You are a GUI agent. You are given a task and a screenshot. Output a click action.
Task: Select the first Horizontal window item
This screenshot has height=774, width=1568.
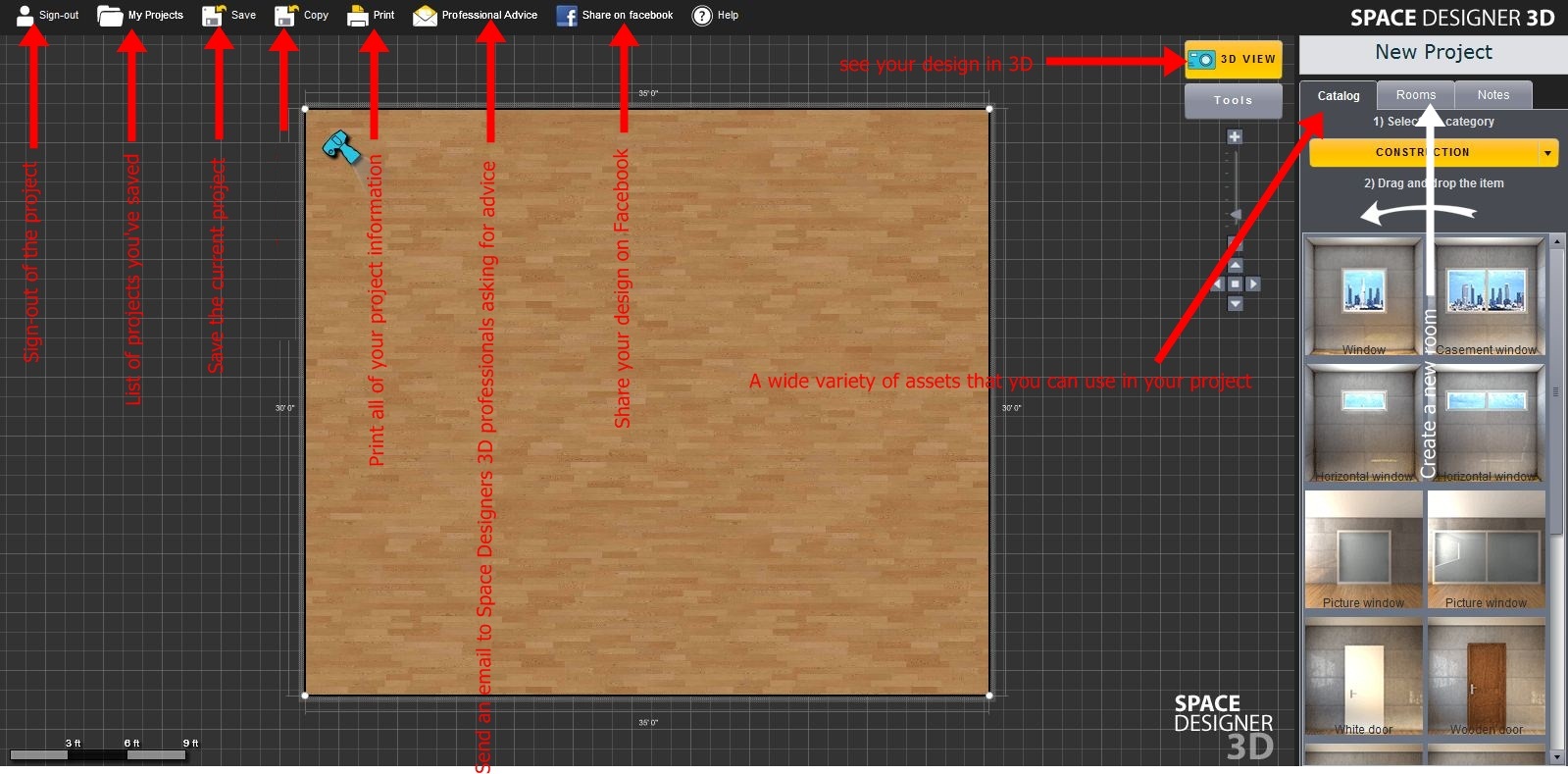point(1364,423)
